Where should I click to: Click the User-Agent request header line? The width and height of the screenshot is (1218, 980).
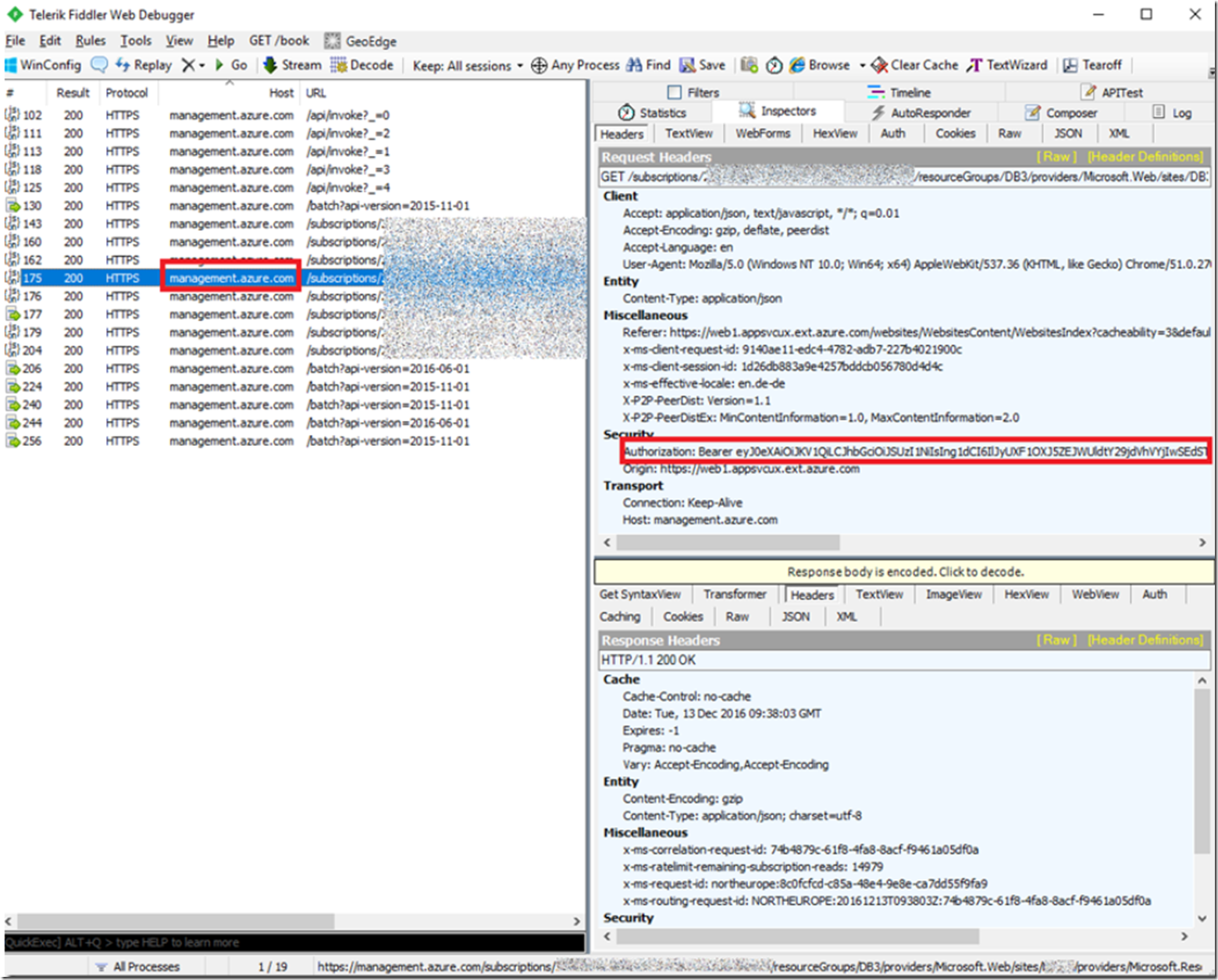pyautogui.click(x=915, y=264)
